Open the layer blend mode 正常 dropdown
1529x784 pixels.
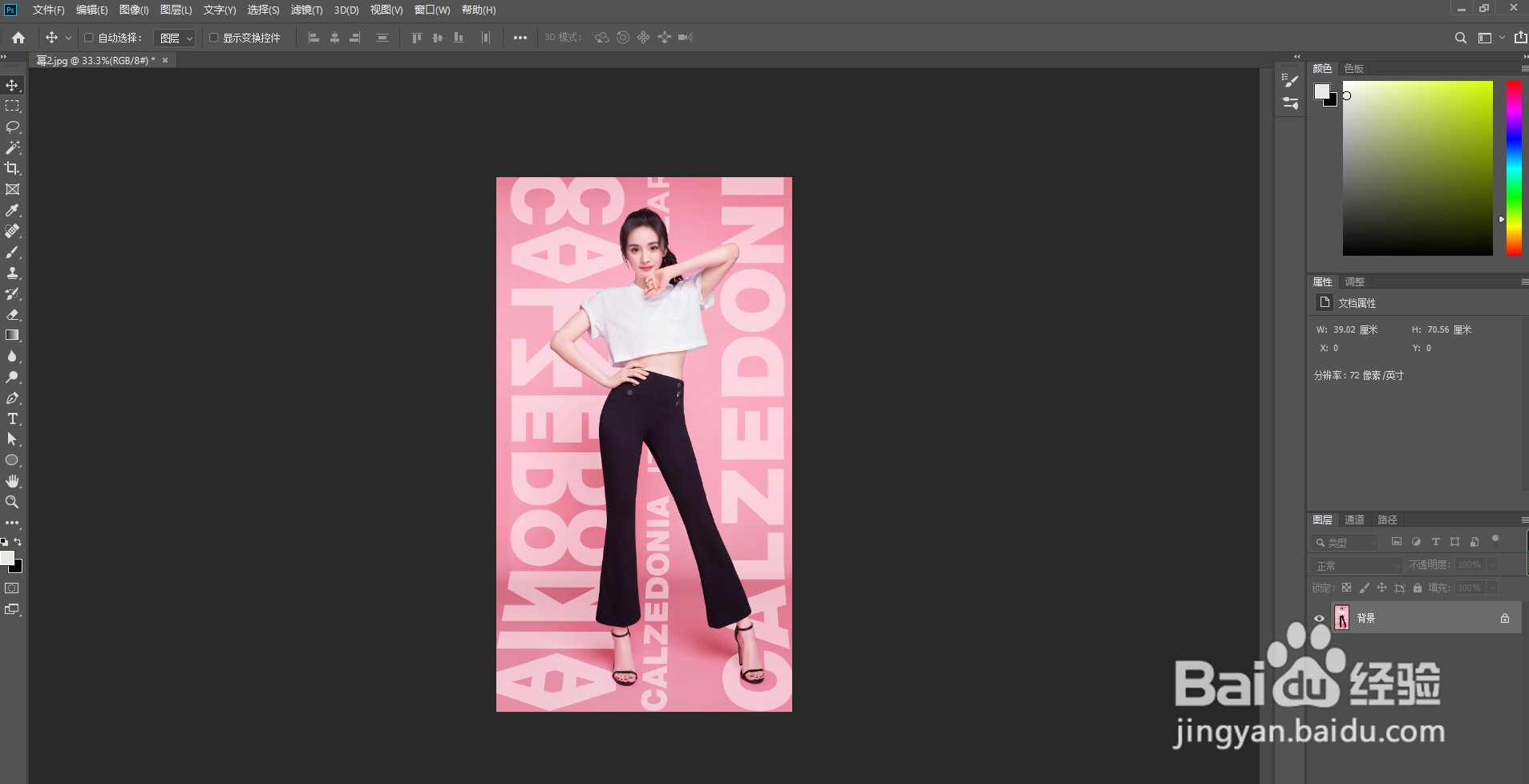(x=1357, y=565)
